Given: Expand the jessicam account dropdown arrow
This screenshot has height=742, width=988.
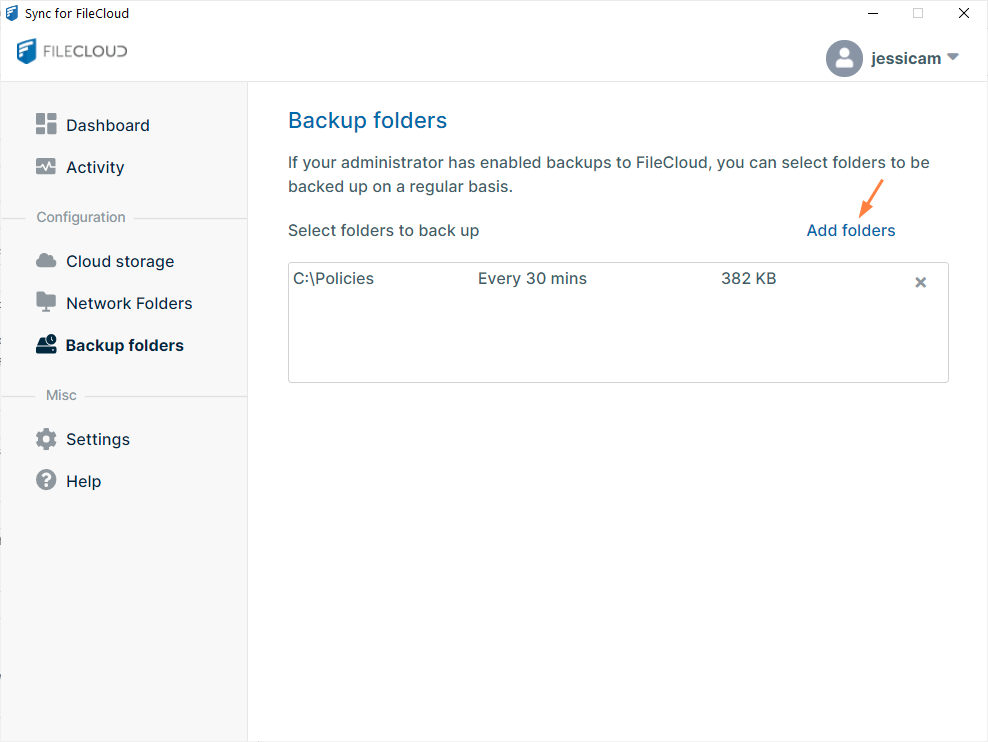Looking at the screenshot, I should pos(952,57).
